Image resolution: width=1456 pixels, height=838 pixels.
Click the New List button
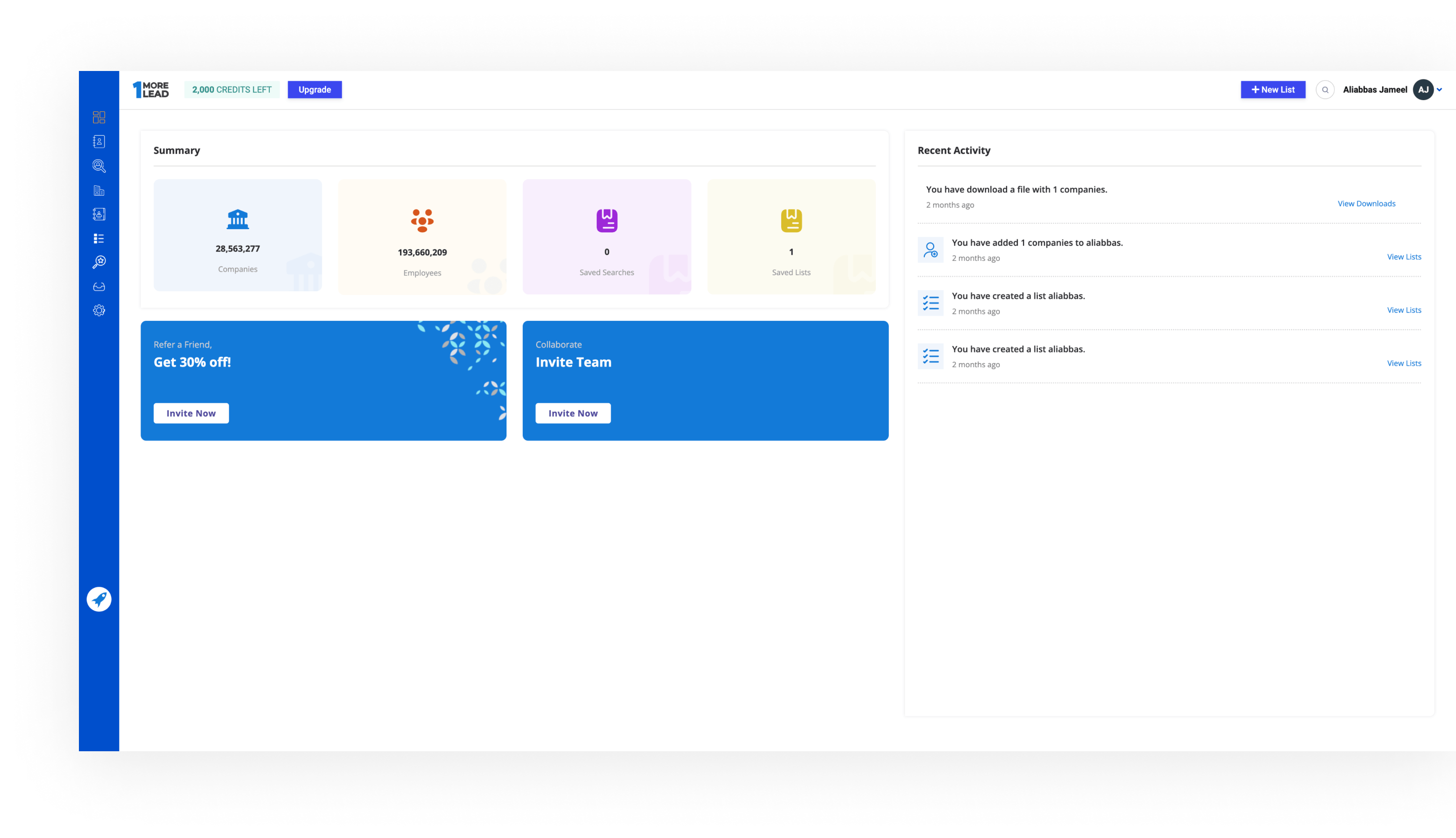pos(1273,90)
